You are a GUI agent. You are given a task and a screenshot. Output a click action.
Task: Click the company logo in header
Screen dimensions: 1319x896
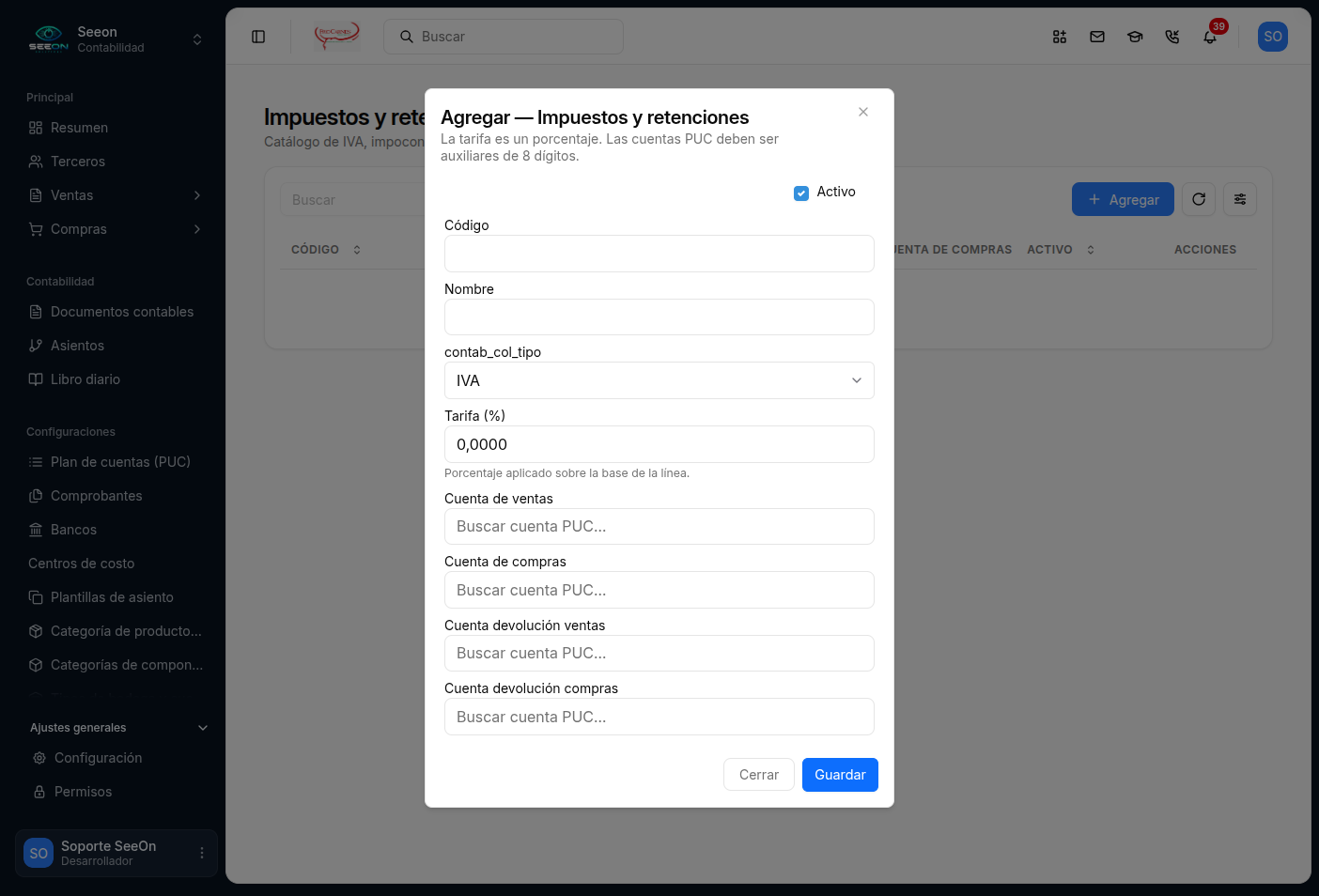pos(337,37)
